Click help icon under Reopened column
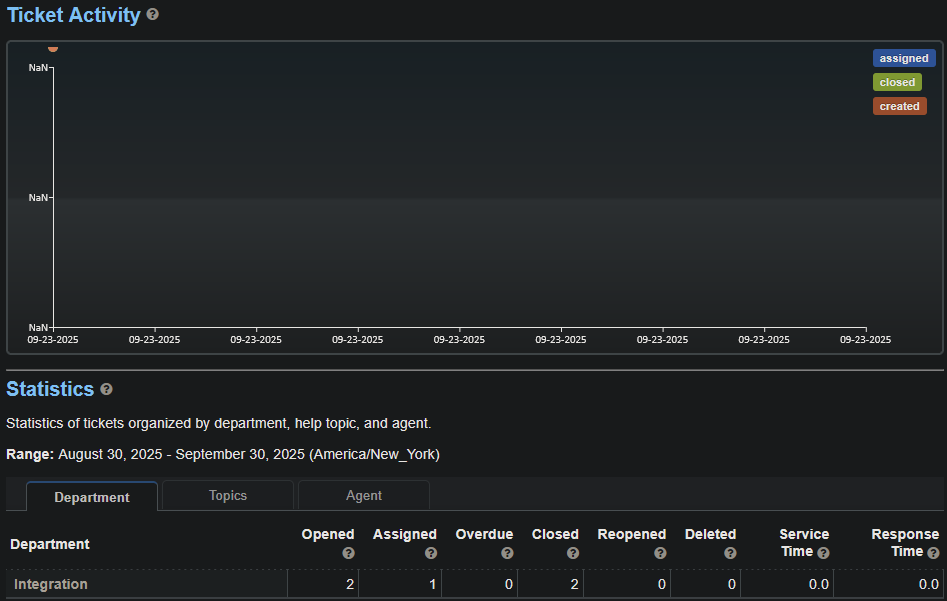Image resolution: width=947 pixels, height=601 pixels. pos(660,553)
